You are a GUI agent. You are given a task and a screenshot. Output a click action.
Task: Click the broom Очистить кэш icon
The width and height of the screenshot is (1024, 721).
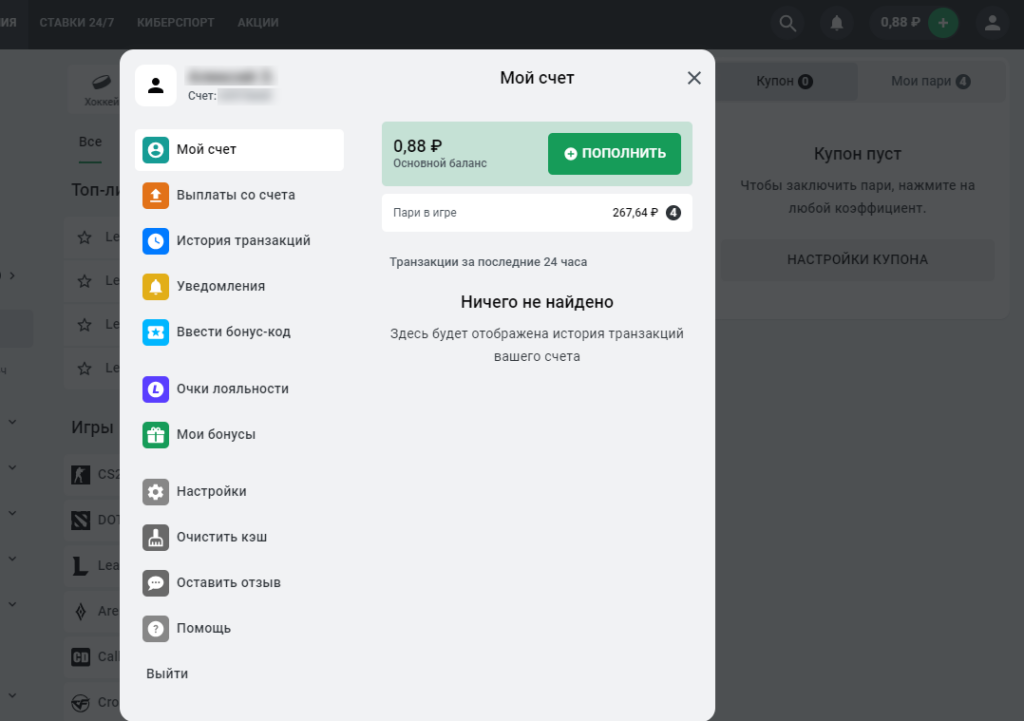coord(155,537)
